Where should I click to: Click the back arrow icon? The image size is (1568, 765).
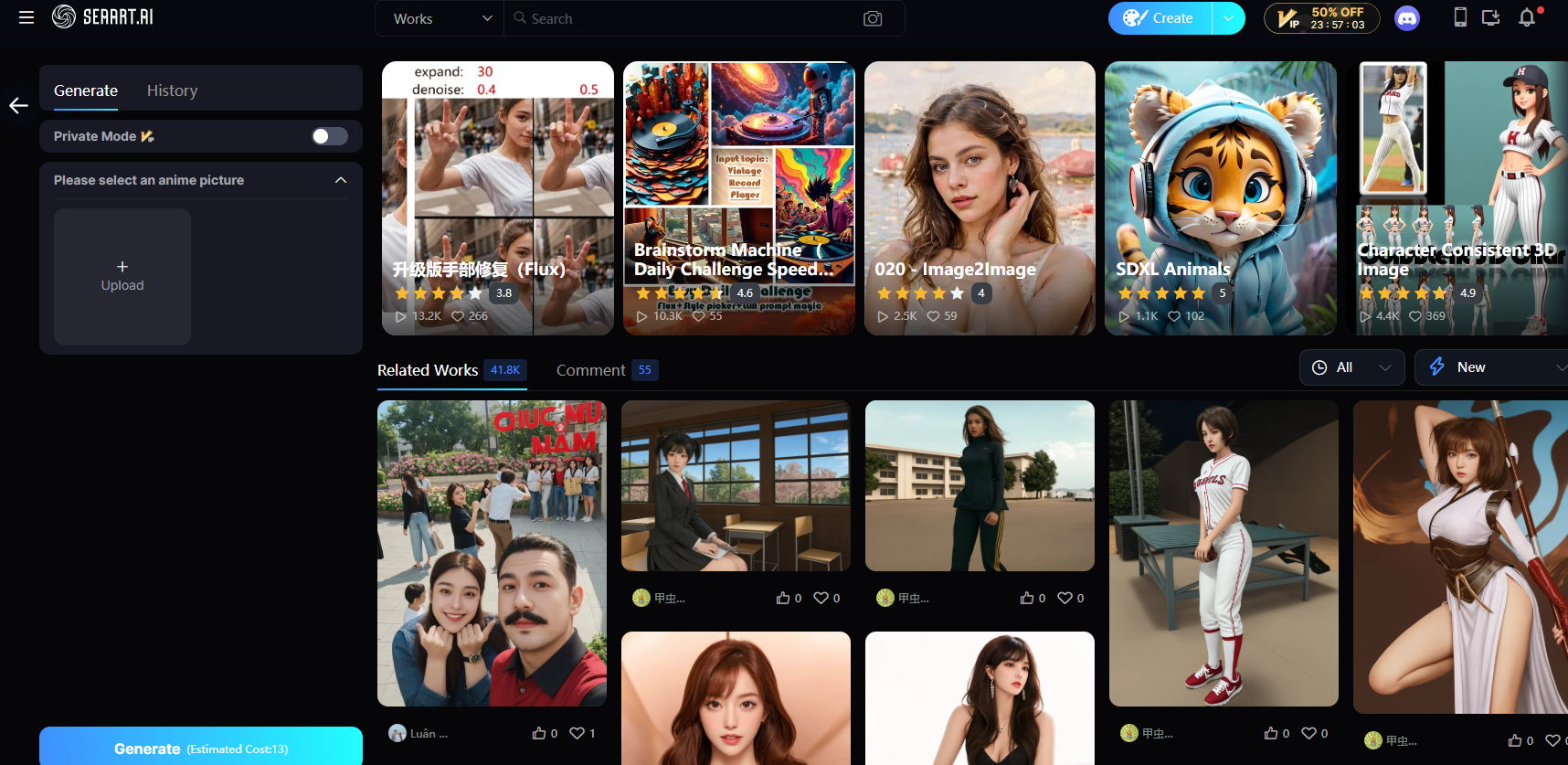(18, 106)
